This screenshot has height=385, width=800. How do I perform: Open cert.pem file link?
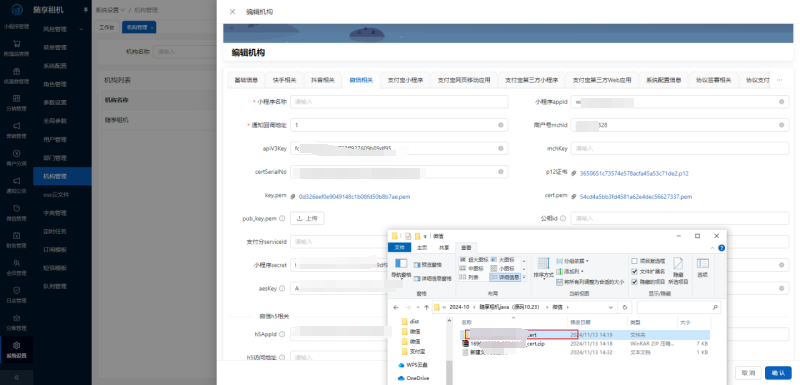point(636,196)
